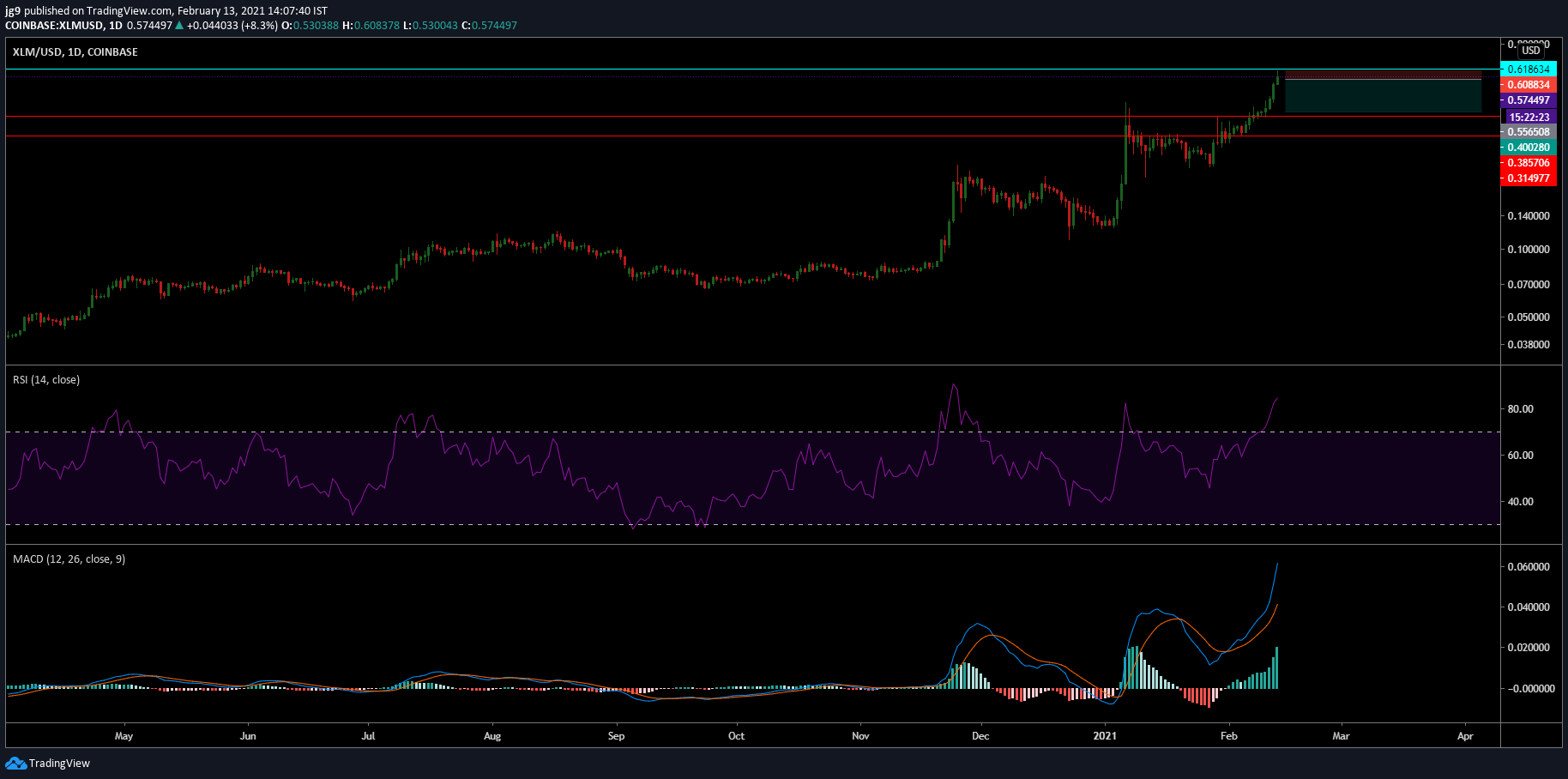The height and width of the screenshot is (779, 1568).
Task: Click the C:0.574497 close value in header
Action: point(489,26)
